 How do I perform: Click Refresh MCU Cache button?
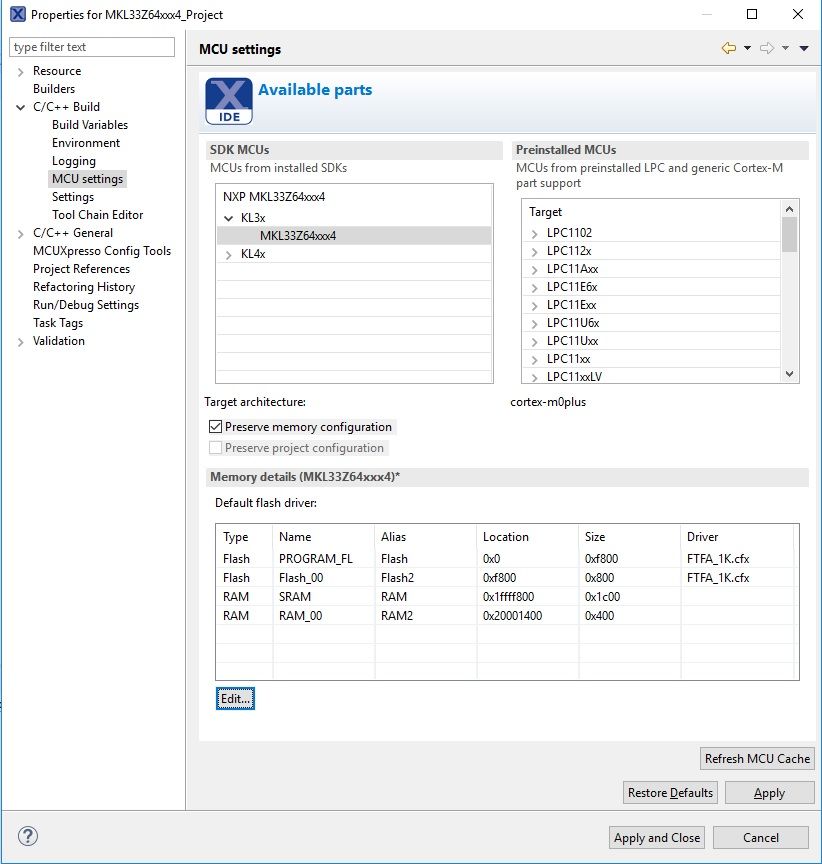(x=757, y=759)
